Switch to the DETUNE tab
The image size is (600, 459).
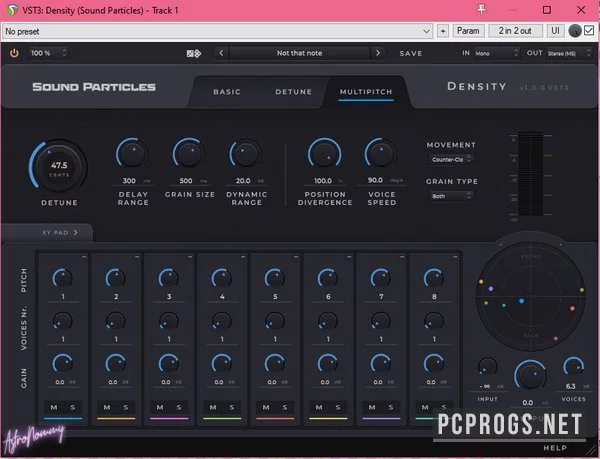(293, 92)
